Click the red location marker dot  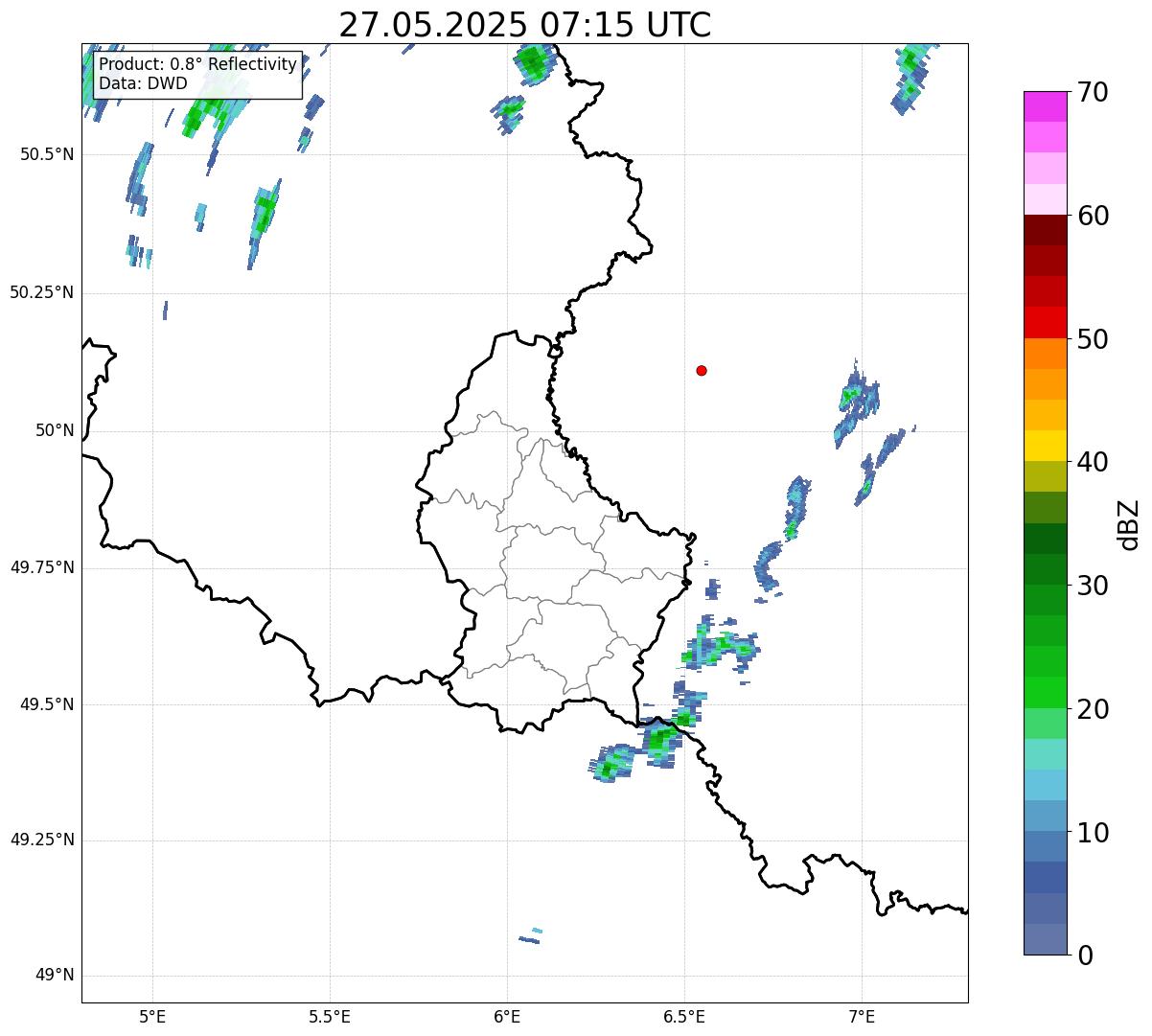pyautogui.click(x=702, y=370)
